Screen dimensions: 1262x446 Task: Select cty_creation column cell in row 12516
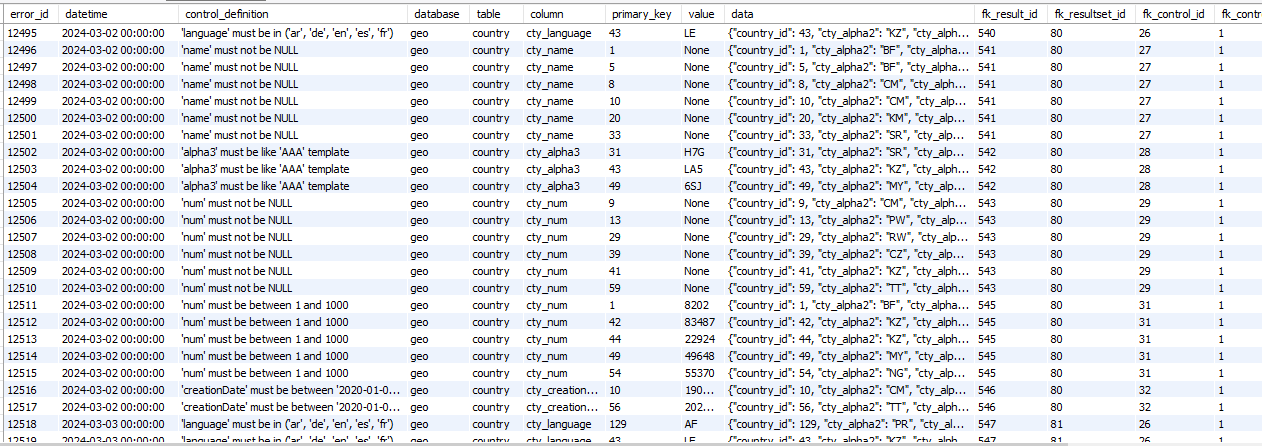(x=564, y=390)
